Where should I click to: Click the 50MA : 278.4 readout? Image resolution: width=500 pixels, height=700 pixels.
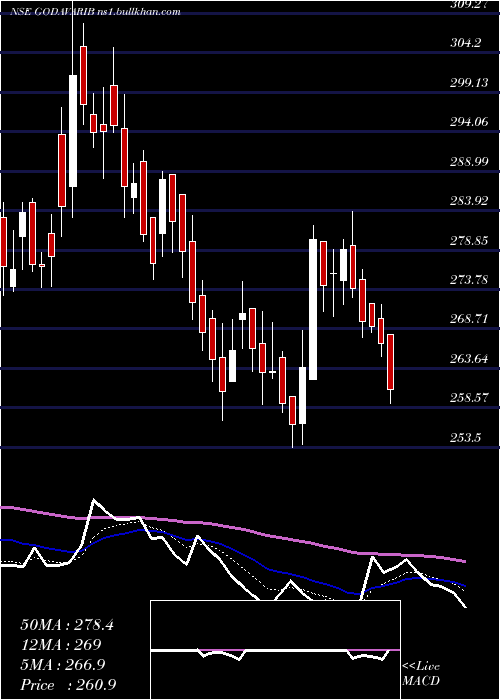67,625
